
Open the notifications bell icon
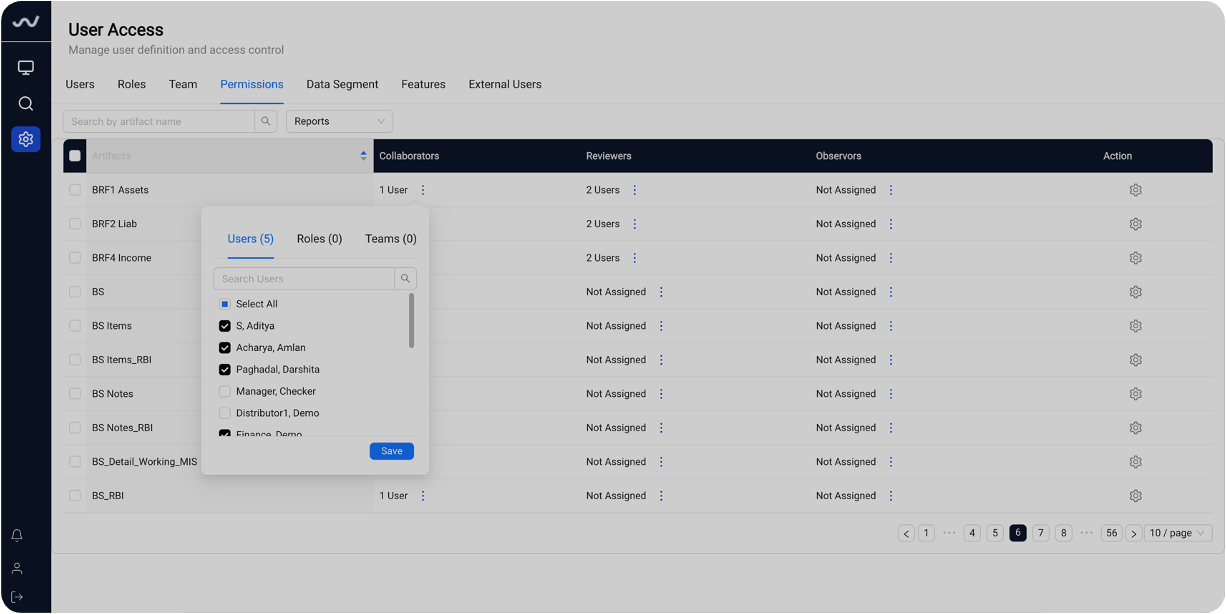pos(17,536)
